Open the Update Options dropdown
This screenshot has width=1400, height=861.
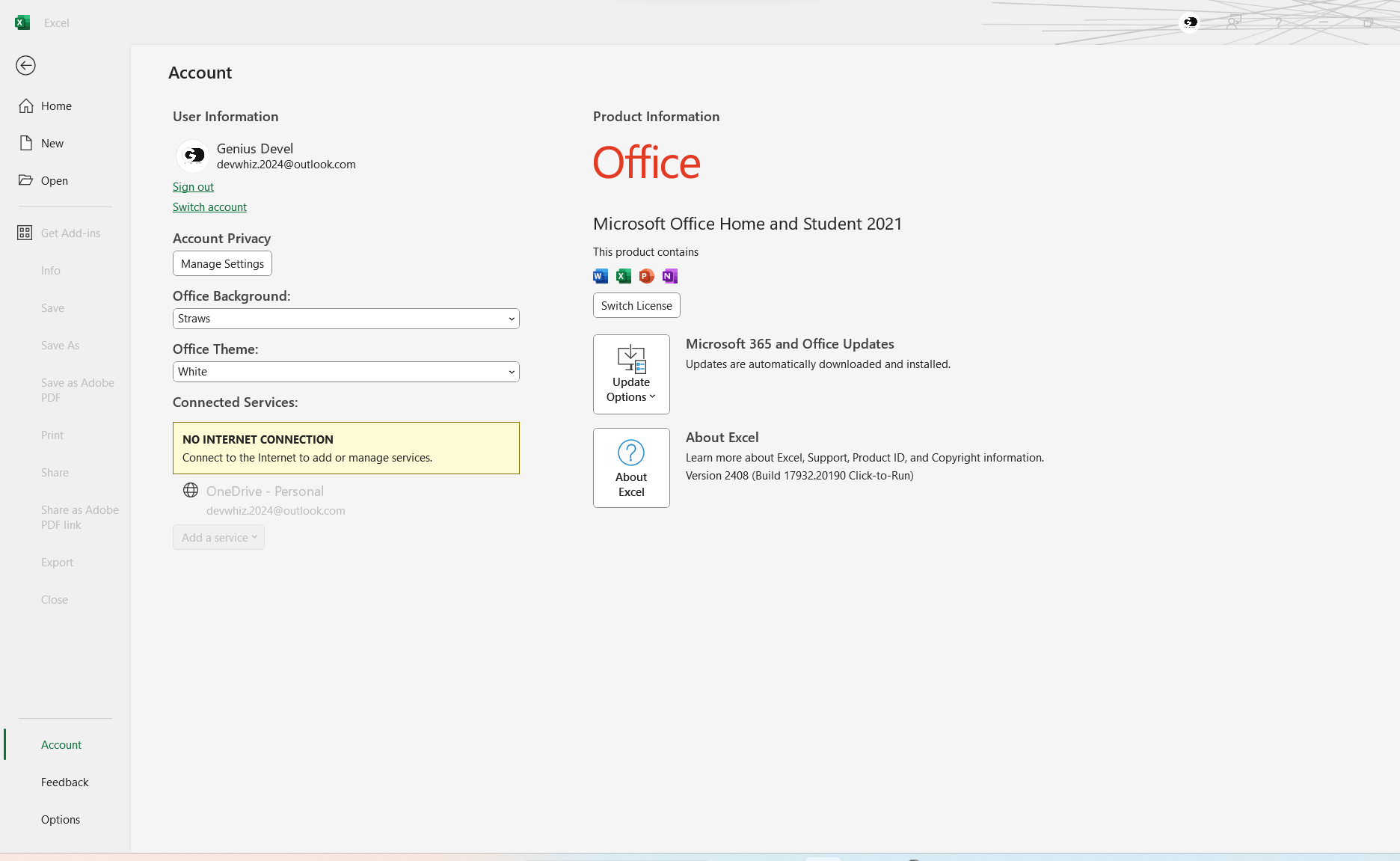631,374
